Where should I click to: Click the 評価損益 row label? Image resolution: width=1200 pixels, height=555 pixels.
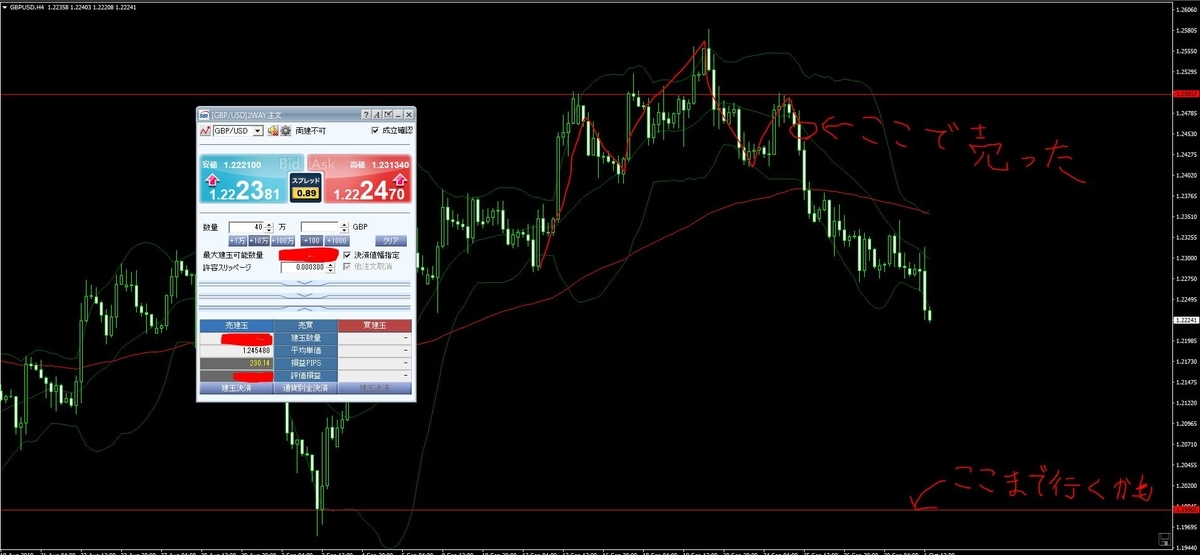click(x=305, y=376)
